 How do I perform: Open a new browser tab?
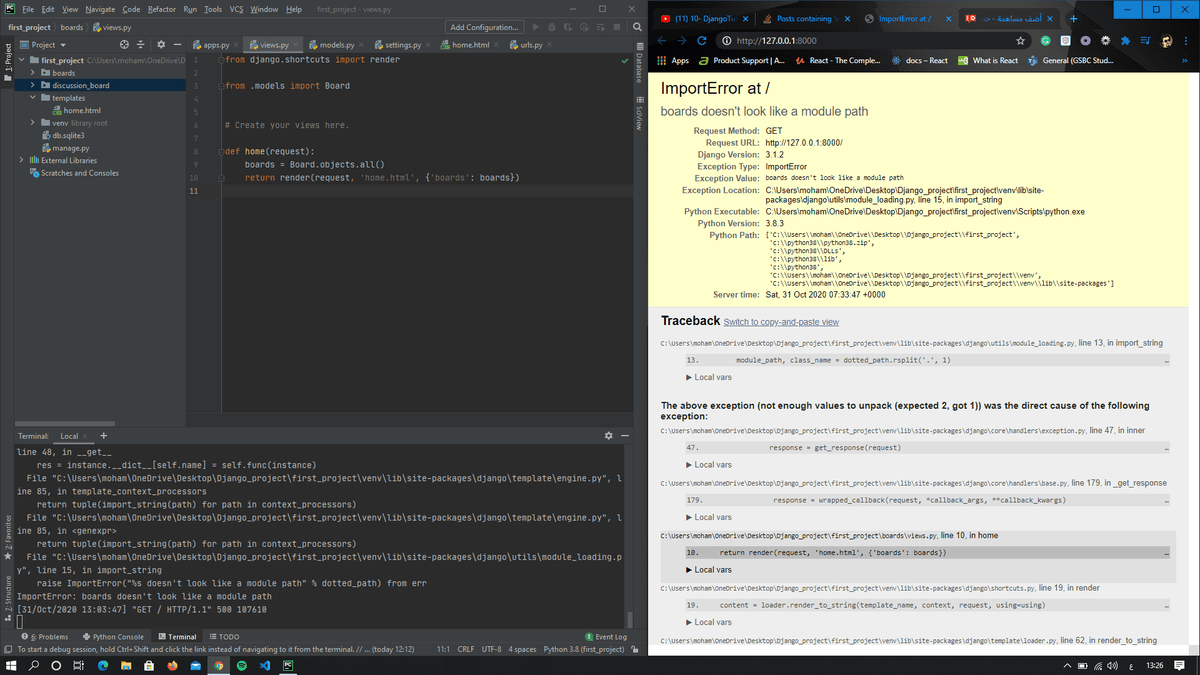(1073, 19)
